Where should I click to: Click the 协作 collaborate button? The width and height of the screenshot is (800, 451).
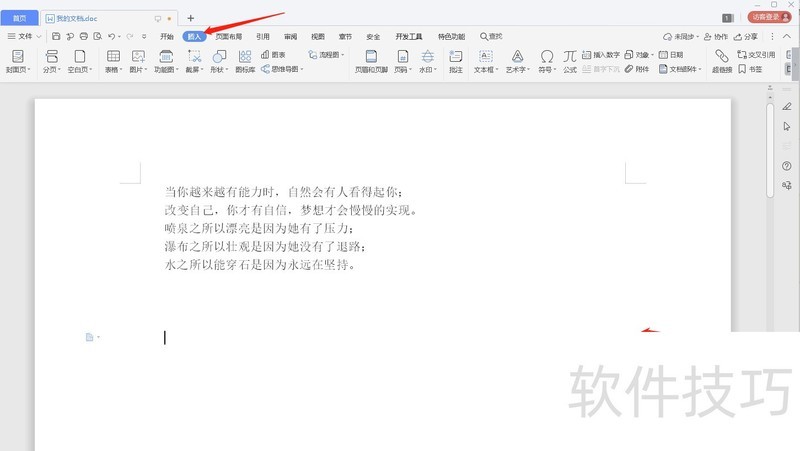[x=716, y=37]
